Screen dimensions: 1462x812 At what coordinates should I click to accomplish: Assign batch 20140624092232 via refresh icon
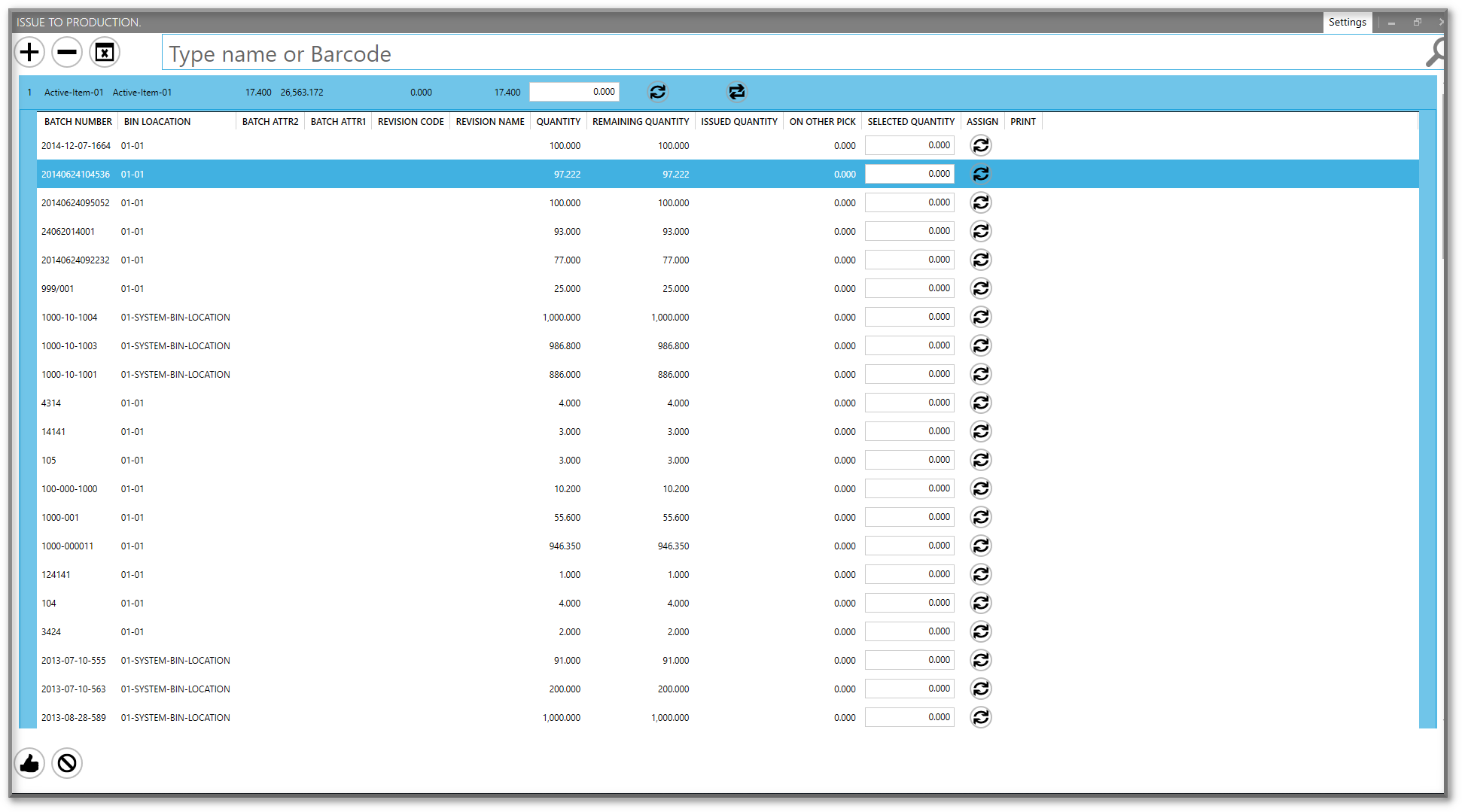(981, 260)
